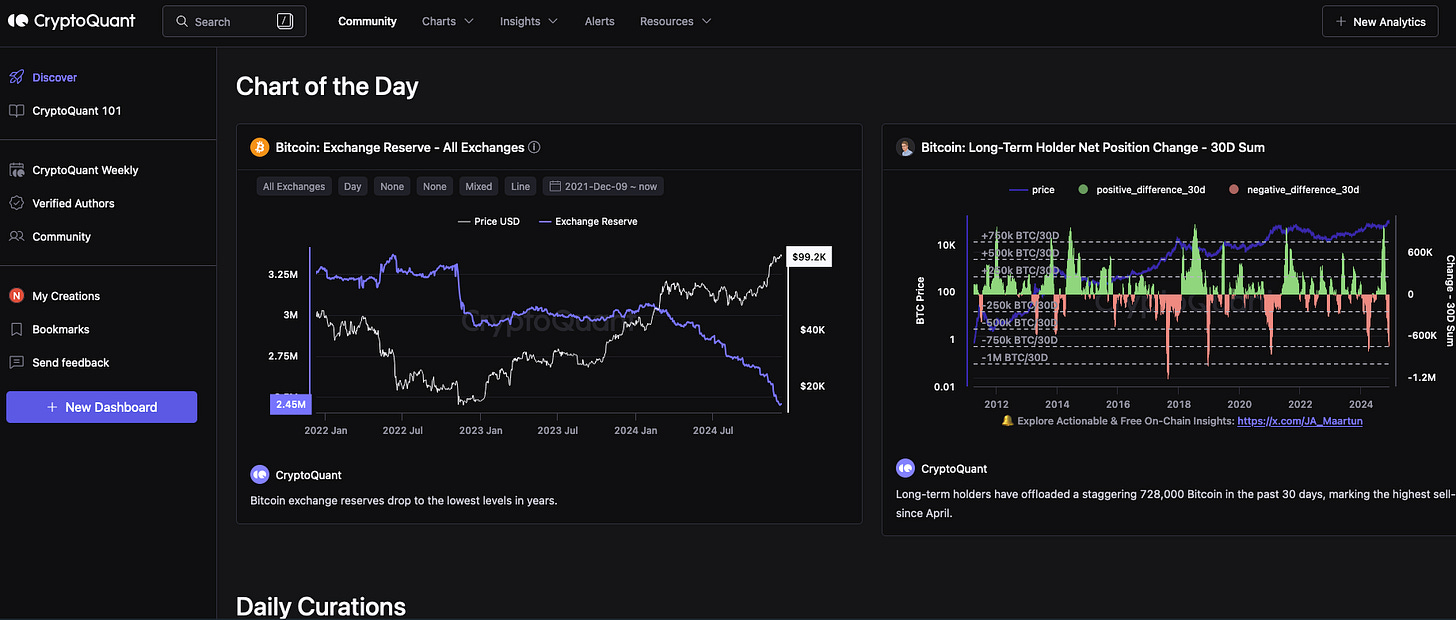Image resolution: width=1456 pixels, height=620 pixels.
Task: Click the orange Bitcoin icon on Exchange Reserve card
Action: pyautogui.click(x=259, y=147)
